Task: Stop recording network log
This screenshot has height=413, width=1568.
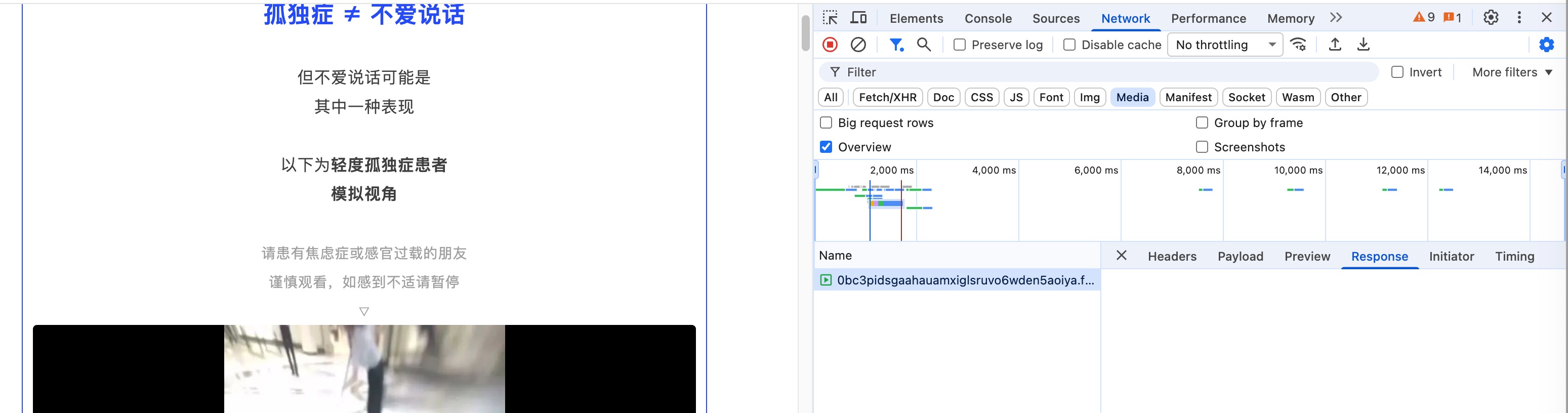Action: click(830, 45)
